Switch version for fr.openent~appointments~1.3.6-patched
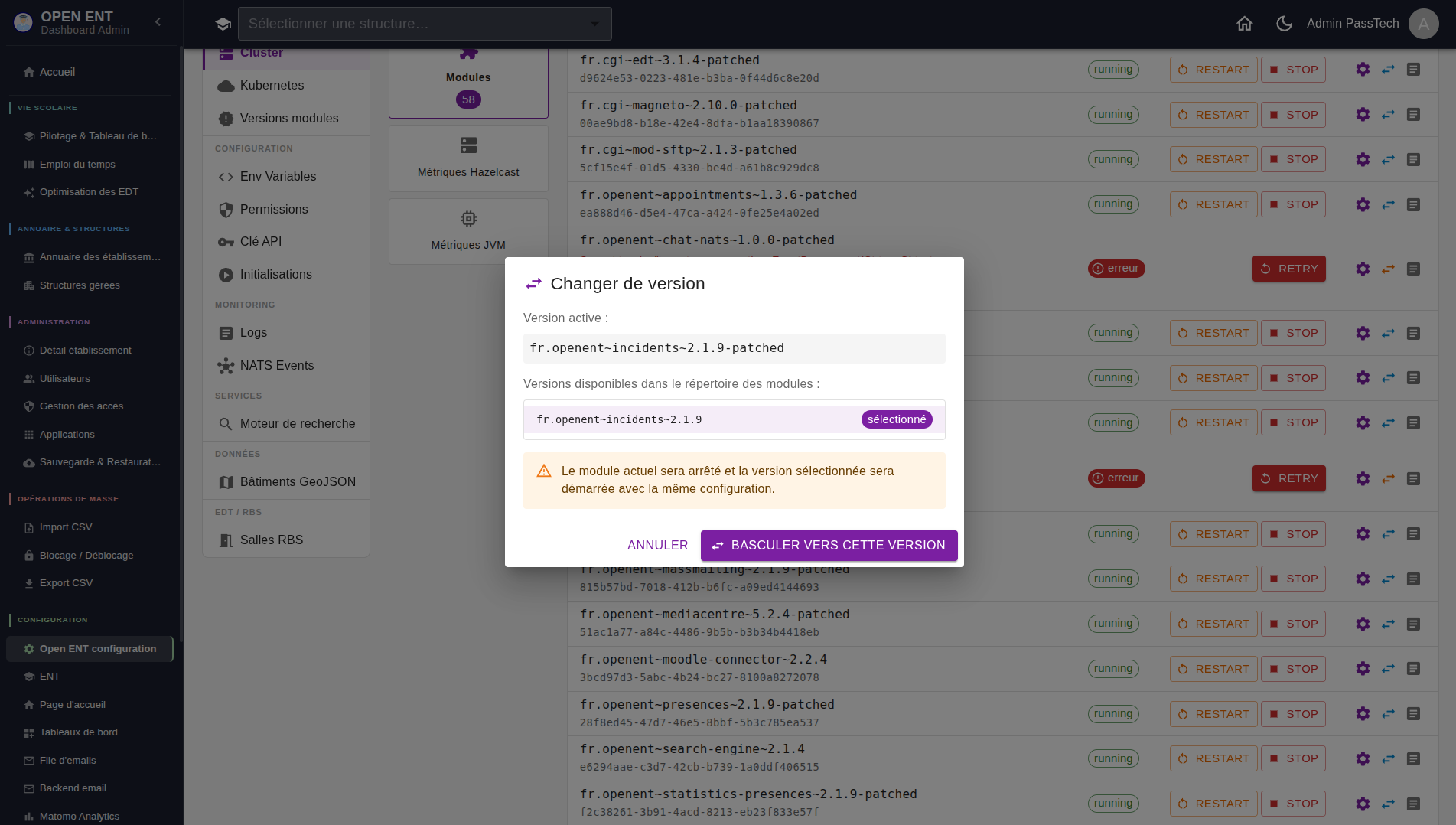This screenshot has width=1456, height=825. [x=1388, y=204]
